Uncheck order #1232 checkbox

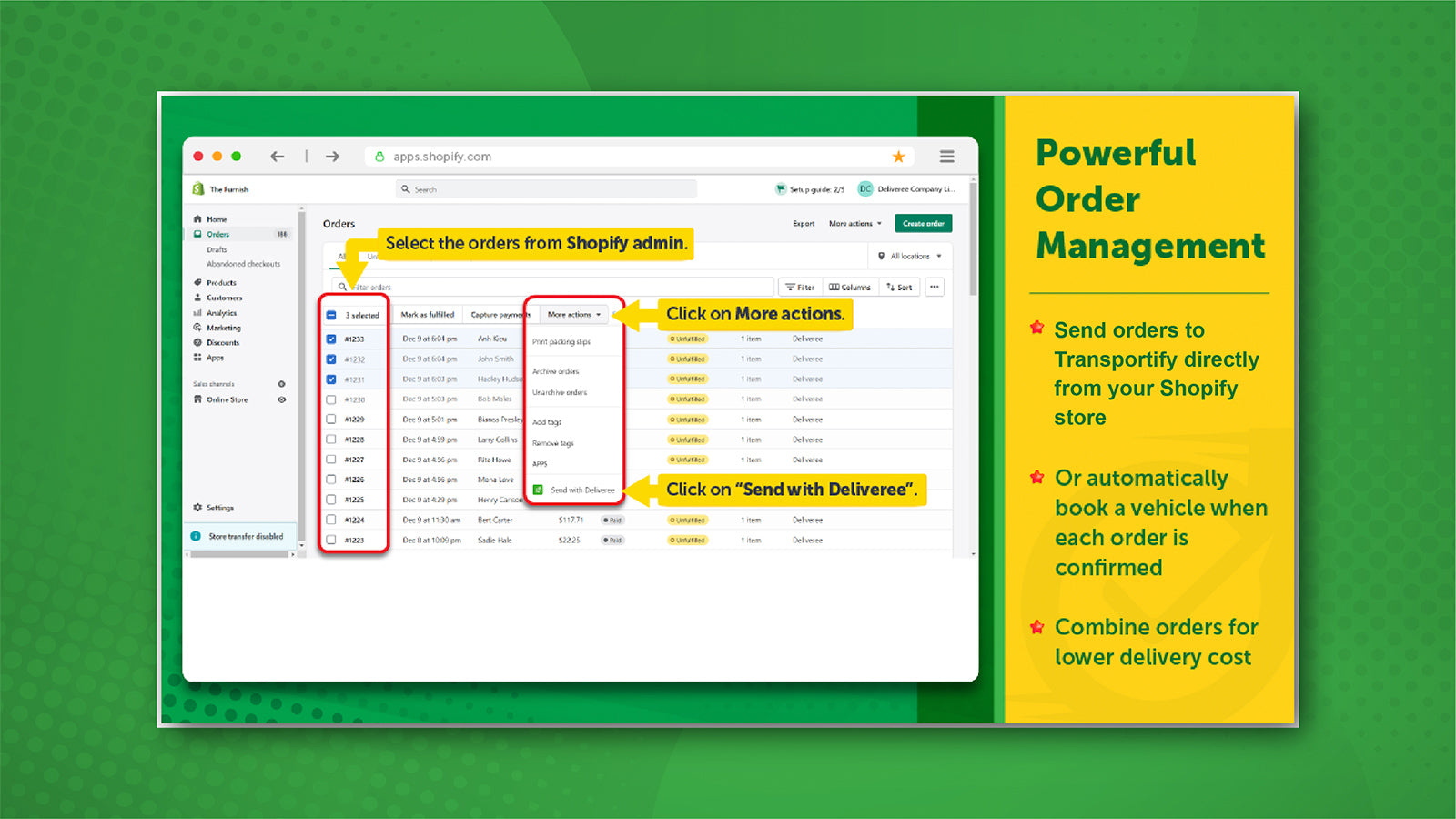tap(331, 359)
